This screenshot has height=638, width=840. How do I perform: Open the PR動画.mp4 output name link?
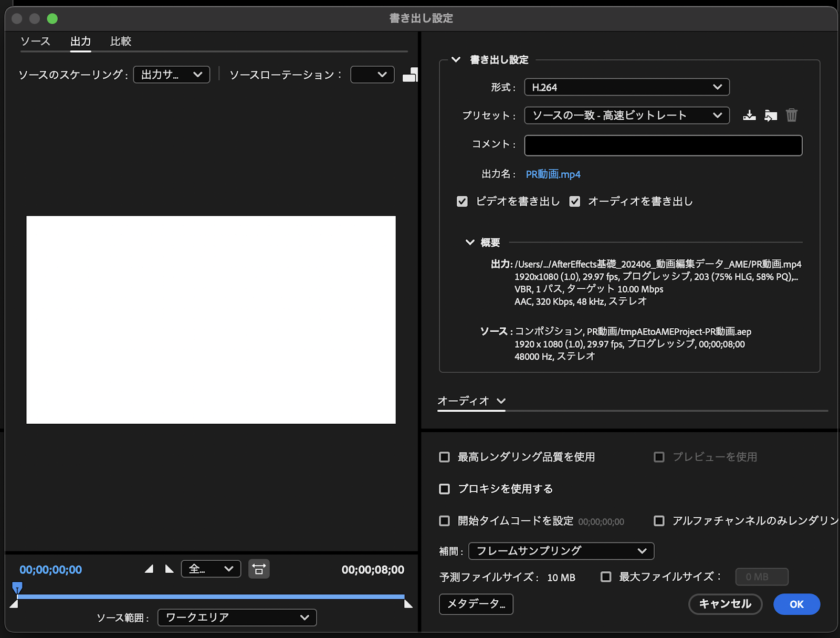click(553, 174)
